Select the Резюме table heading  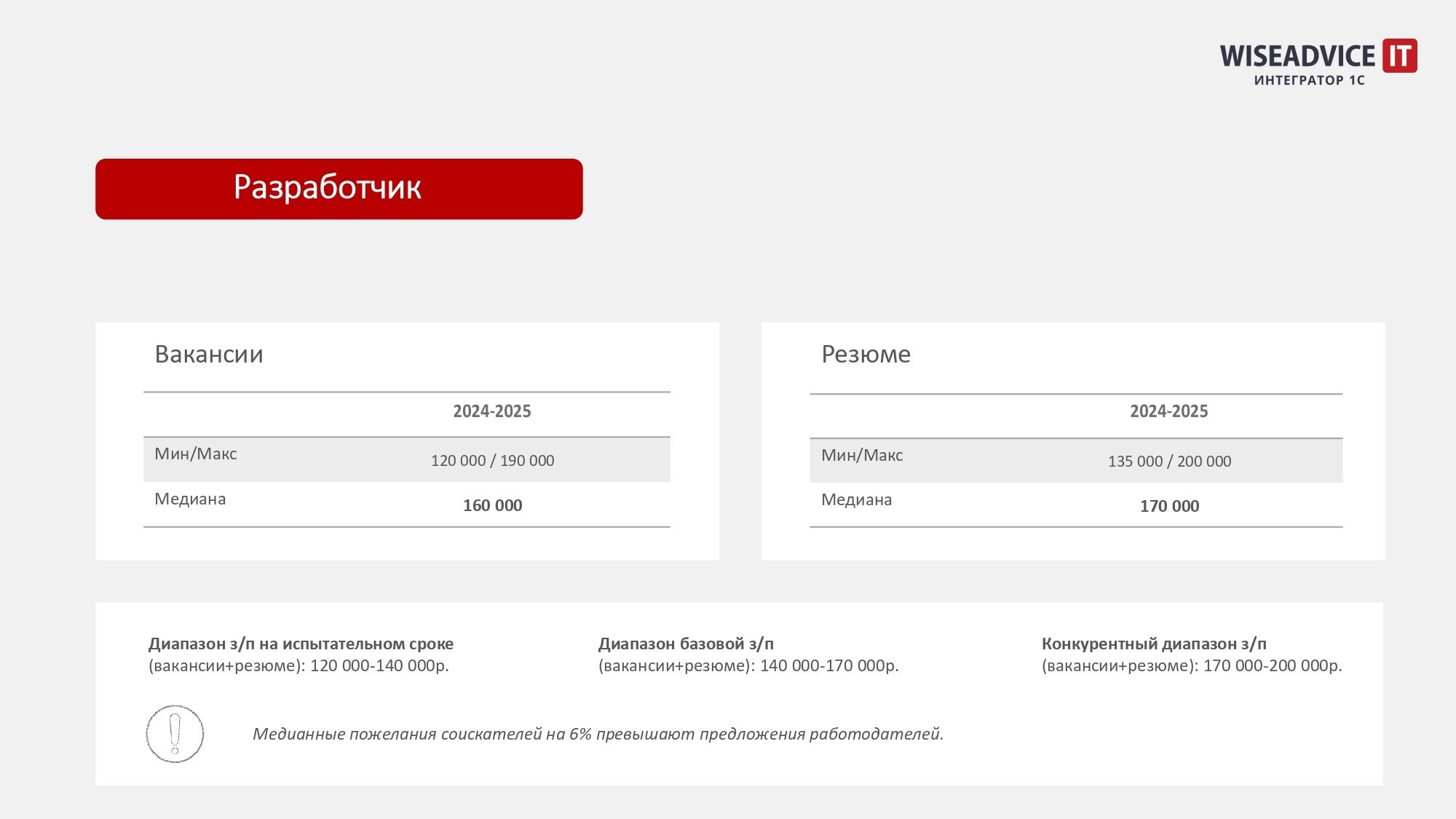866,355
